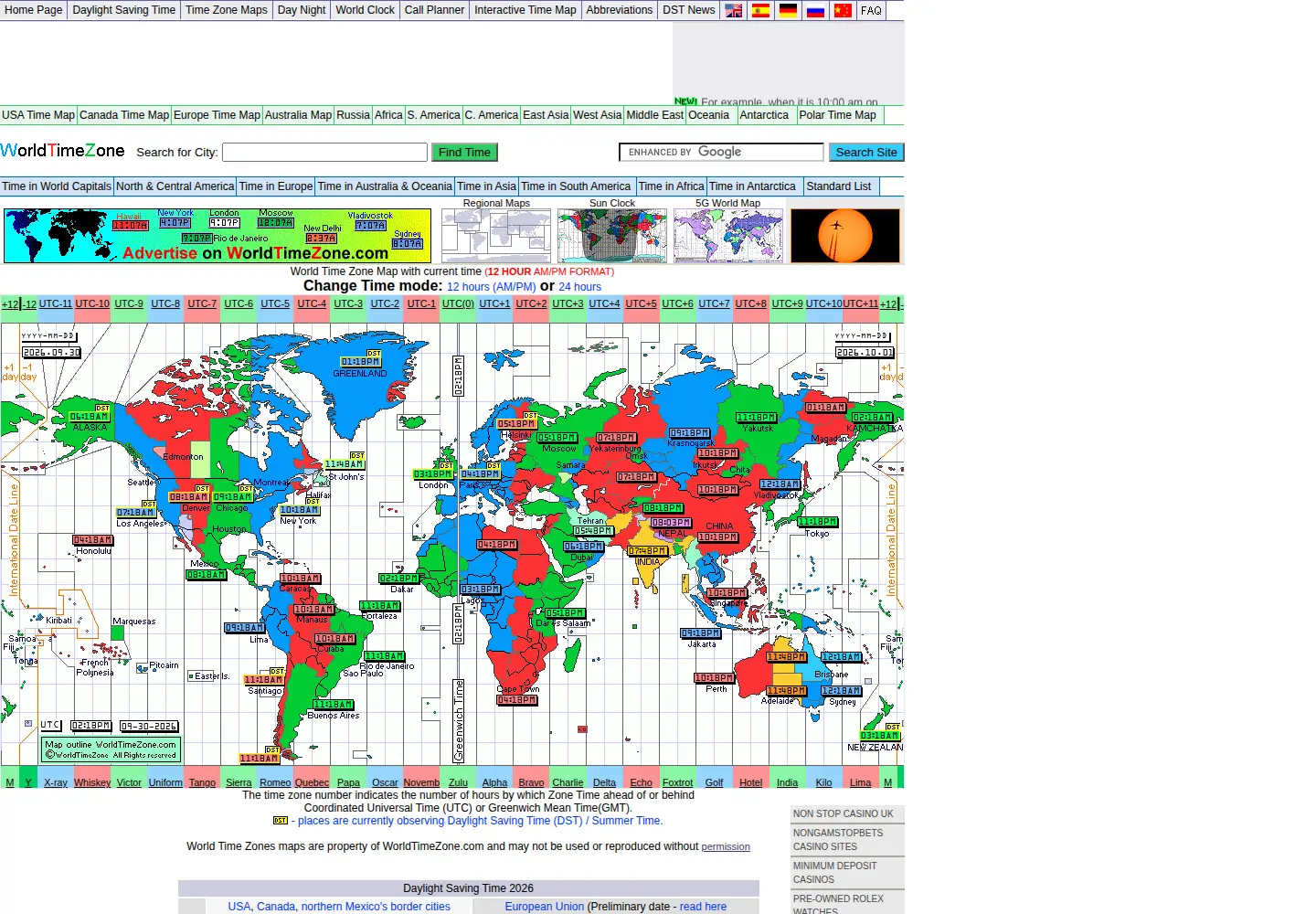Click the Search Site button
The width and height of the screenshot is (1316, 914).
point(866,152)
